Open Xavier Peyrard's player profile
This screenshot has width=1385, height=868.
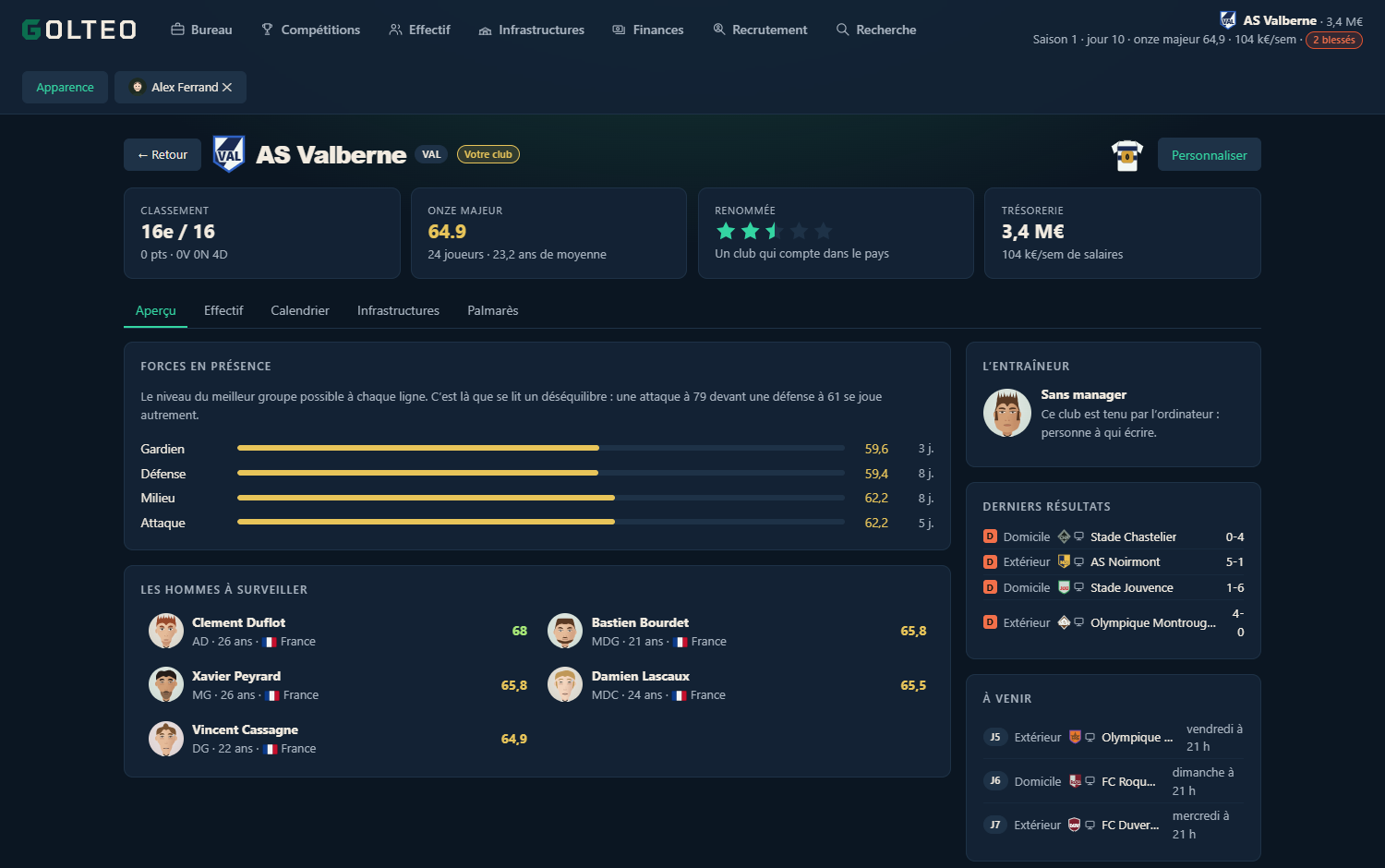point(338,685)
